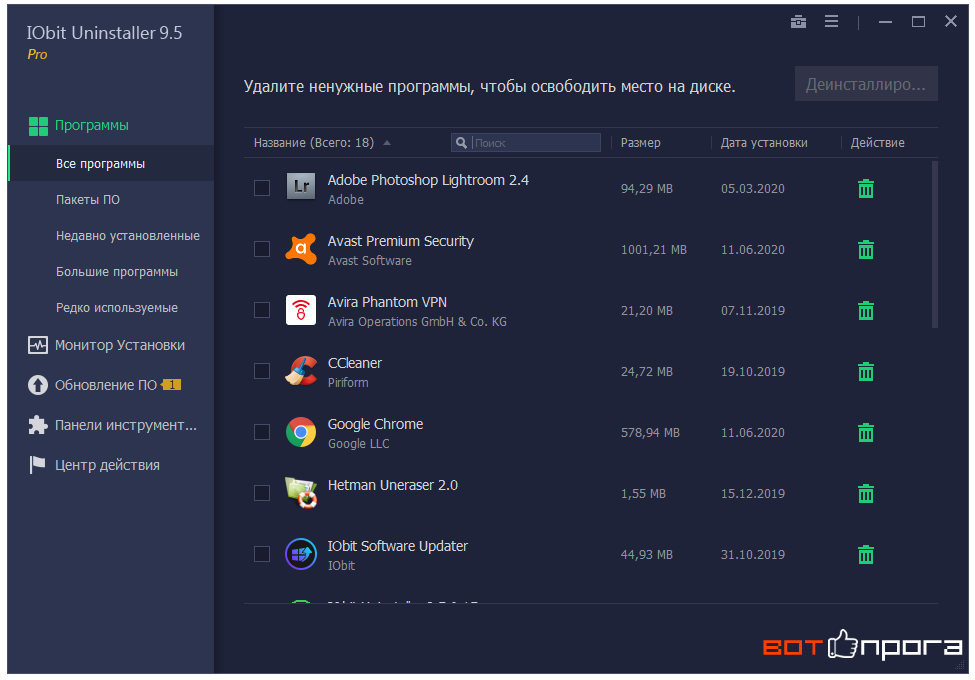Sort by Размер column header
975x680 pixels.
[x=640, y=143]
